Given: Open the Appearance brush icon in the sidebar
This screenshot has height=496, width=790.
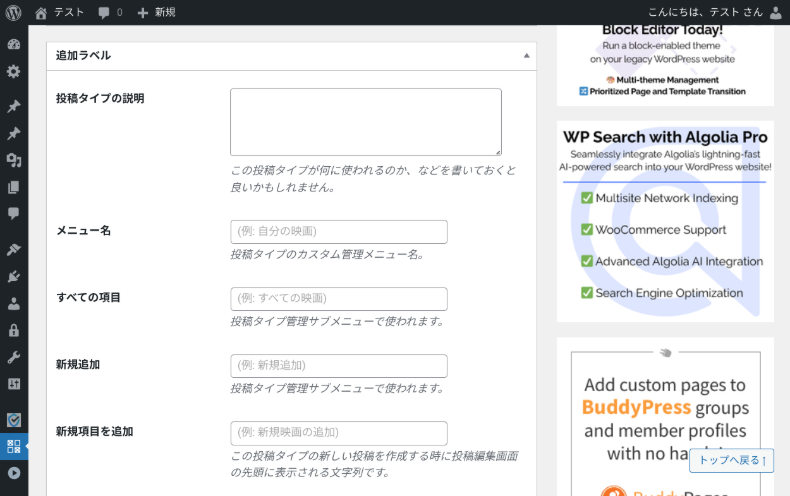Looking at the screenshot, I should coord(14,250).
